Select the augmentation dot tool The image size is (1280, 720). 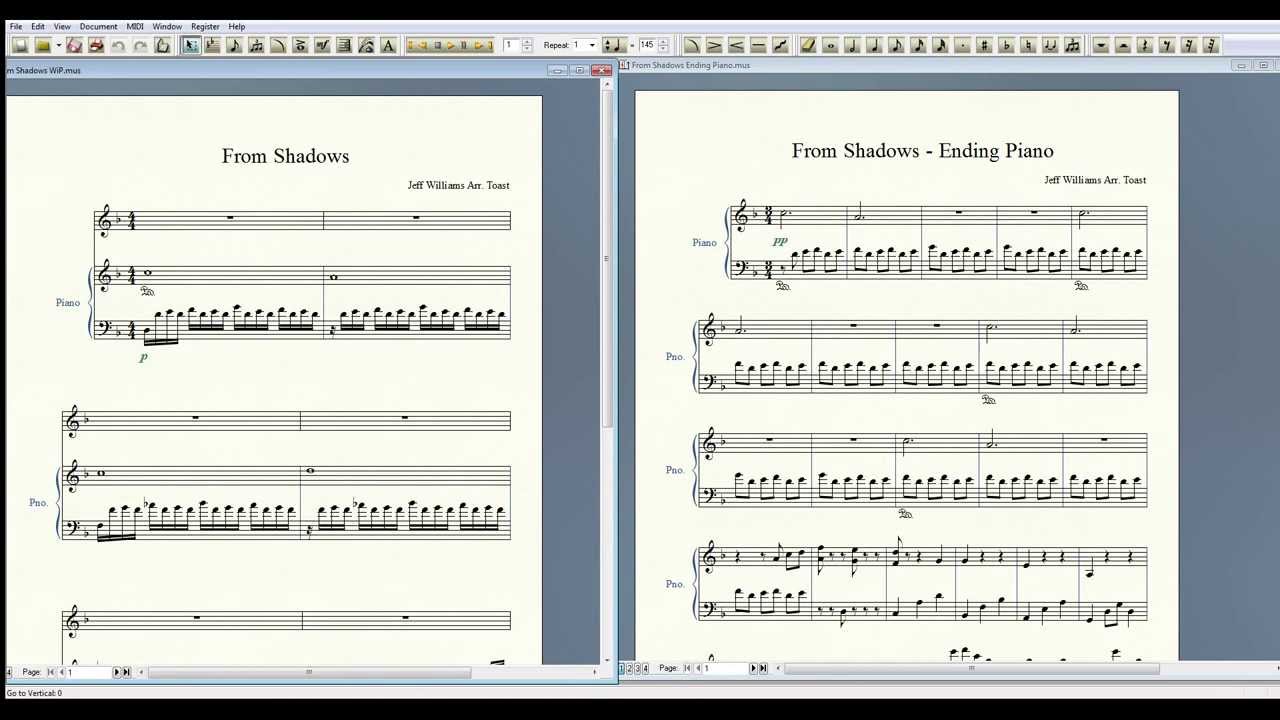[x=962, y=45]
